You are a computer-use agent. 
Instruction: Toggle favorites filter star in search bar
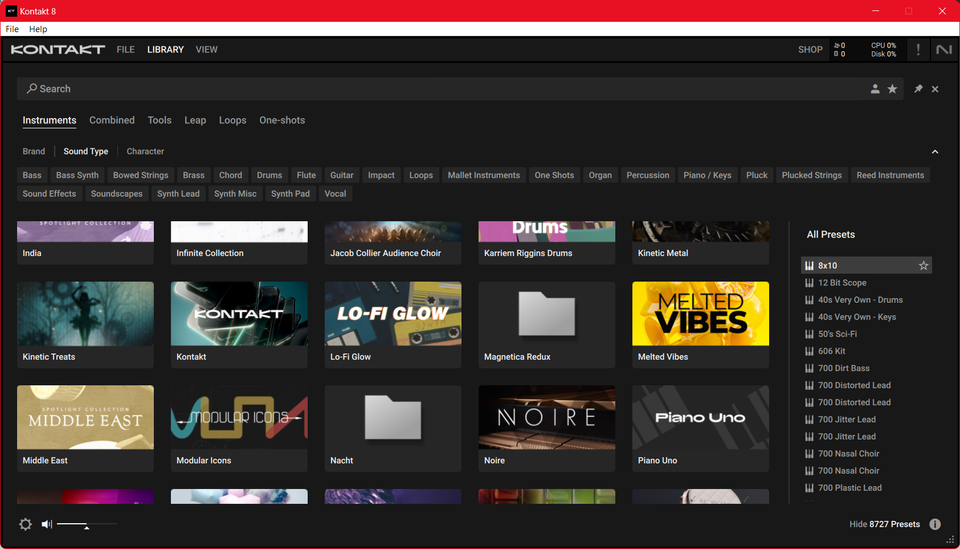[x=892, y=89]
